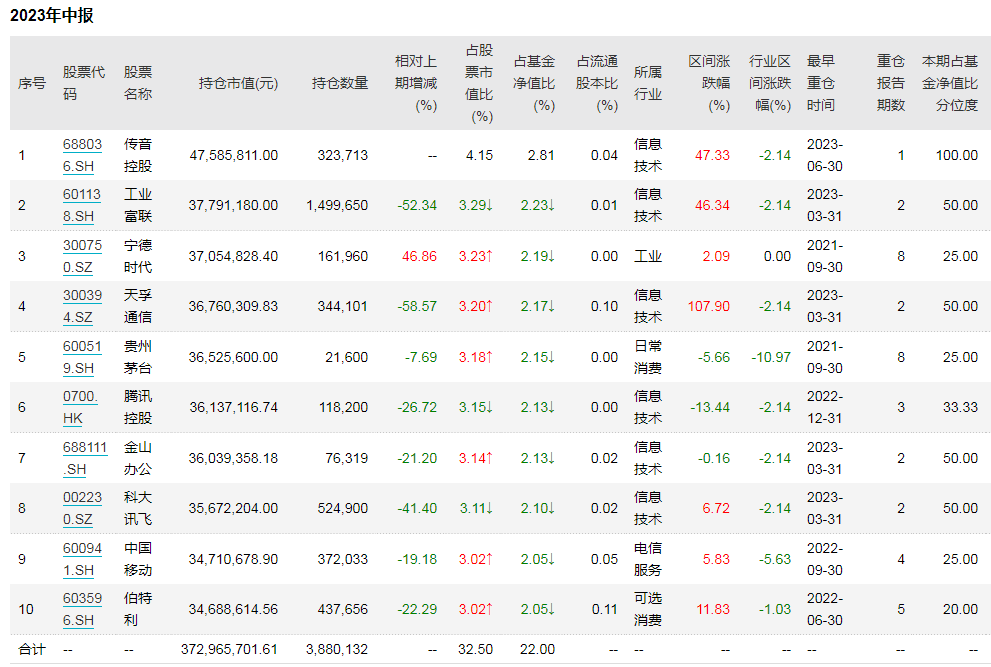This screenshot has width=991, height=667.
Task: Click the total stock ratio 32.50
Action: [475, 649]
